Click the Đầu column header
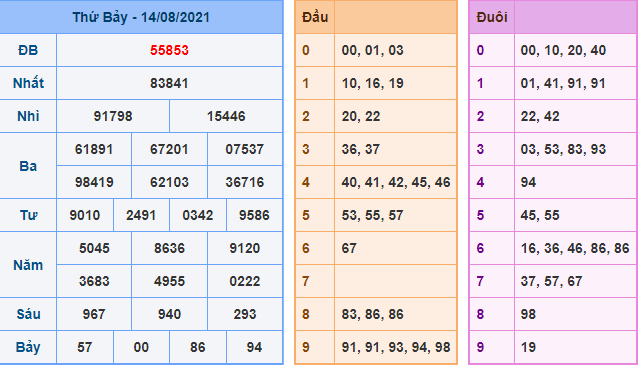The image size is (639, 365). pyautogui.click(x=315, y=18)
